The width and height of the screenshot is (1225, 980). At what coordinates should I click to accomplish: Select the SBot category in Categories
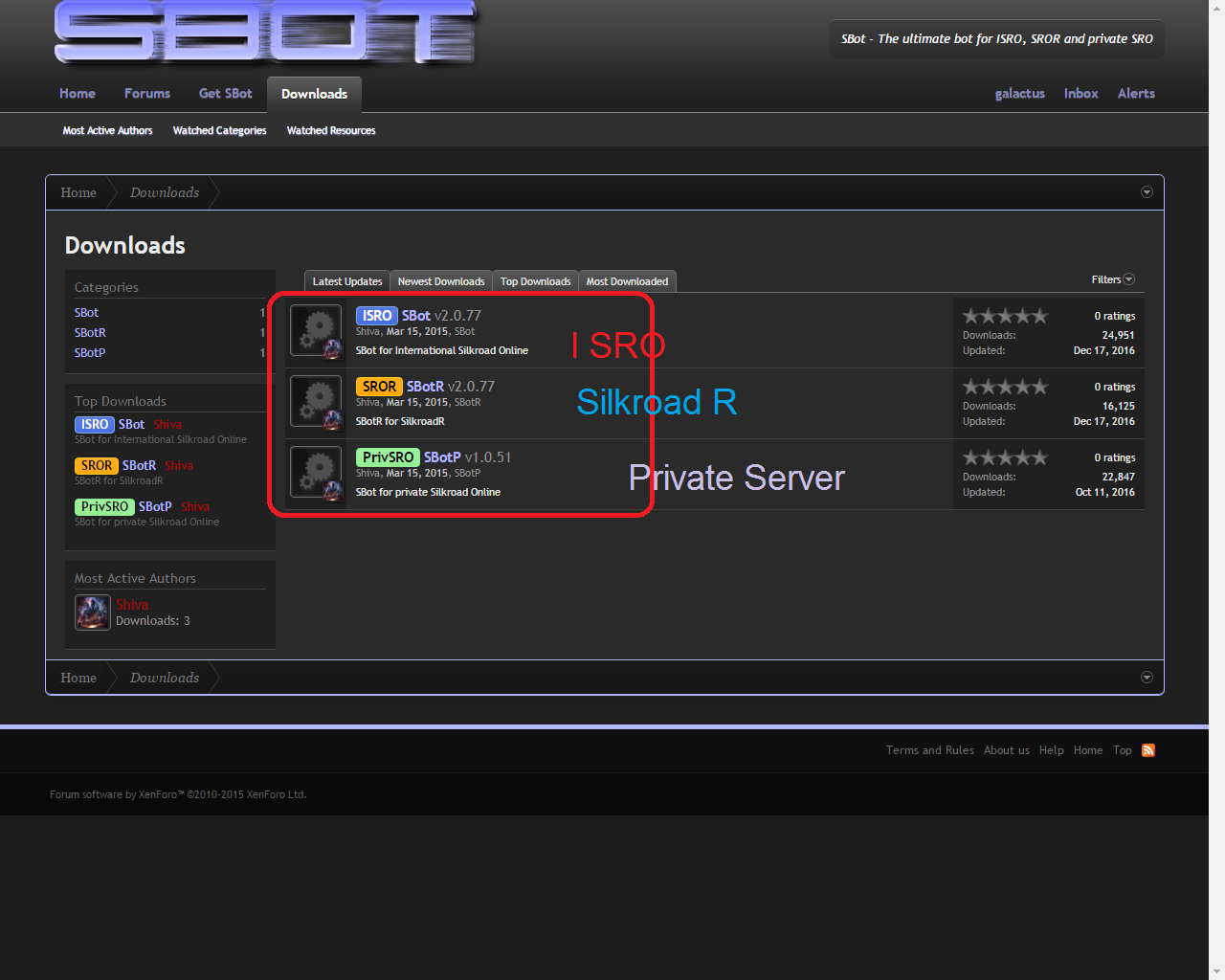coord(86,313)
